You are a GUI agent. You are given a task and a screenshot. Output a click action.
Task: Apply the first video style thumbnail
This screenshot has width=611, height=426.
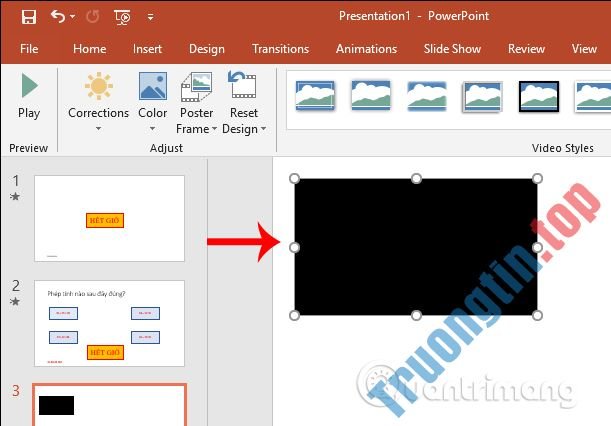click(x=315, y=95)
